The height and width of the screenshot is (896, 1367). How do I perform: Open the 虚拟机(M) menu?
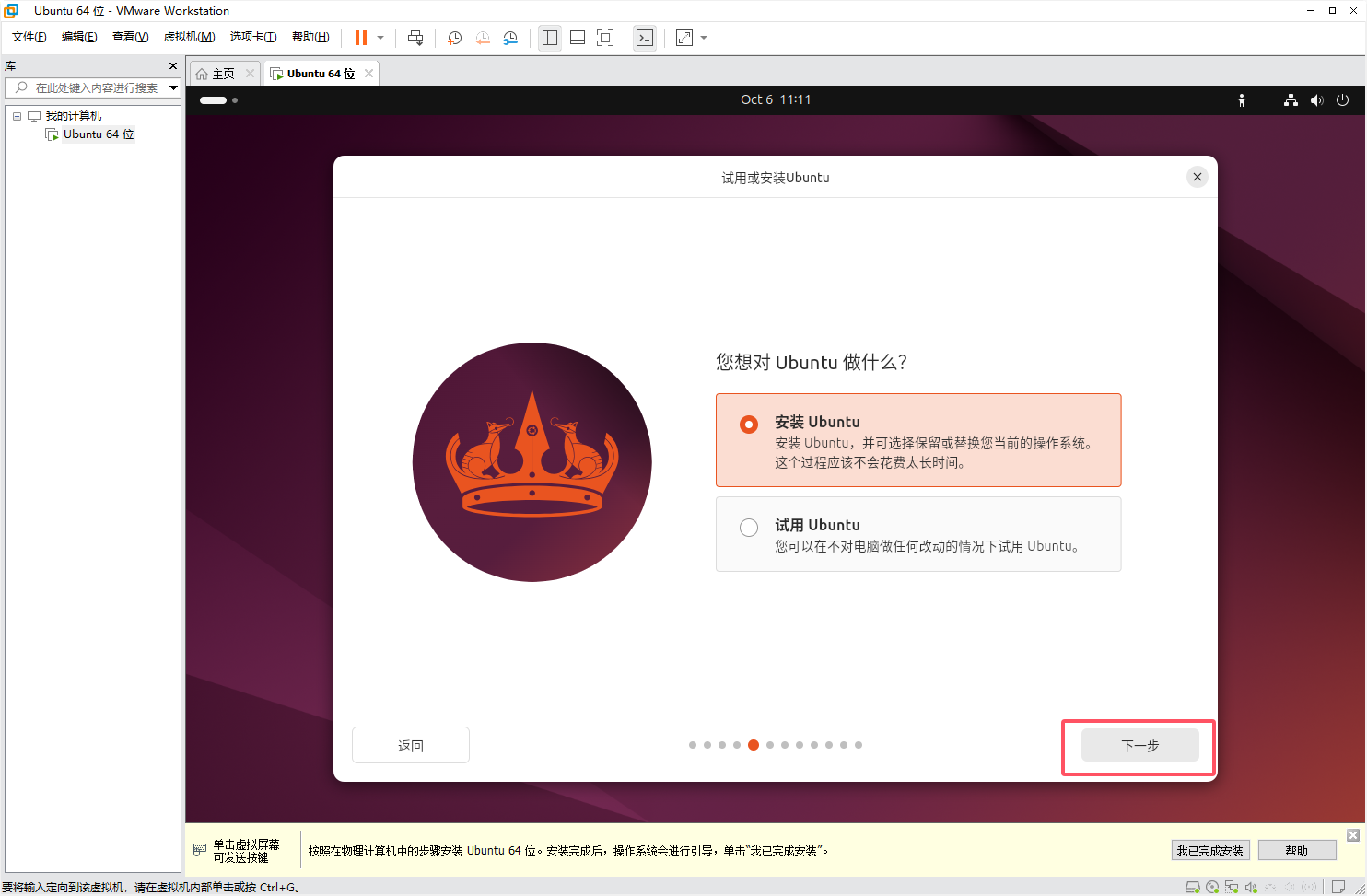[189, 37]
